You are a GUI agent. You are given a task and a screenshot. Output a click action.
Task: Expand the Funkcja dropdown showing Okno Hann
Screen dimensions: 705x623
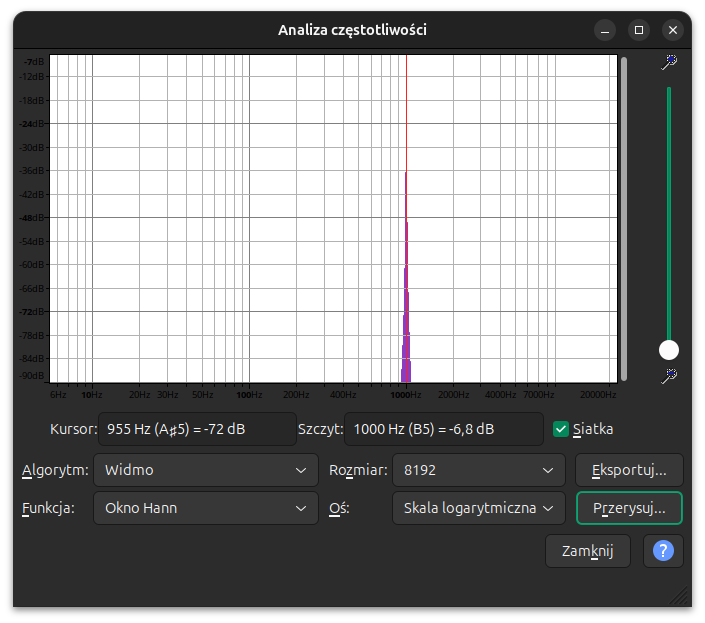coord(206,508)
